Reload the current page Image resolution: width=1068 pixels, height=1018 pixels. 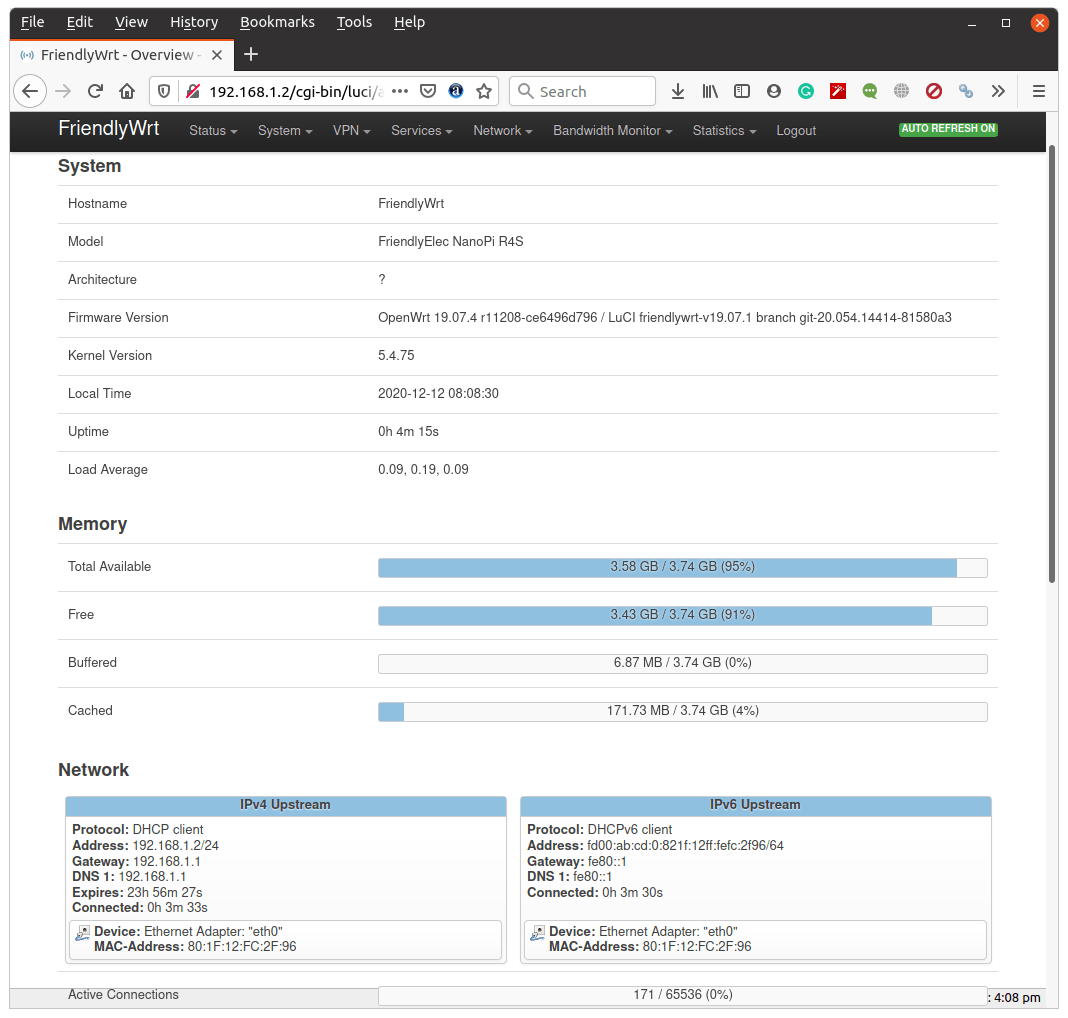tap(95, 91)
